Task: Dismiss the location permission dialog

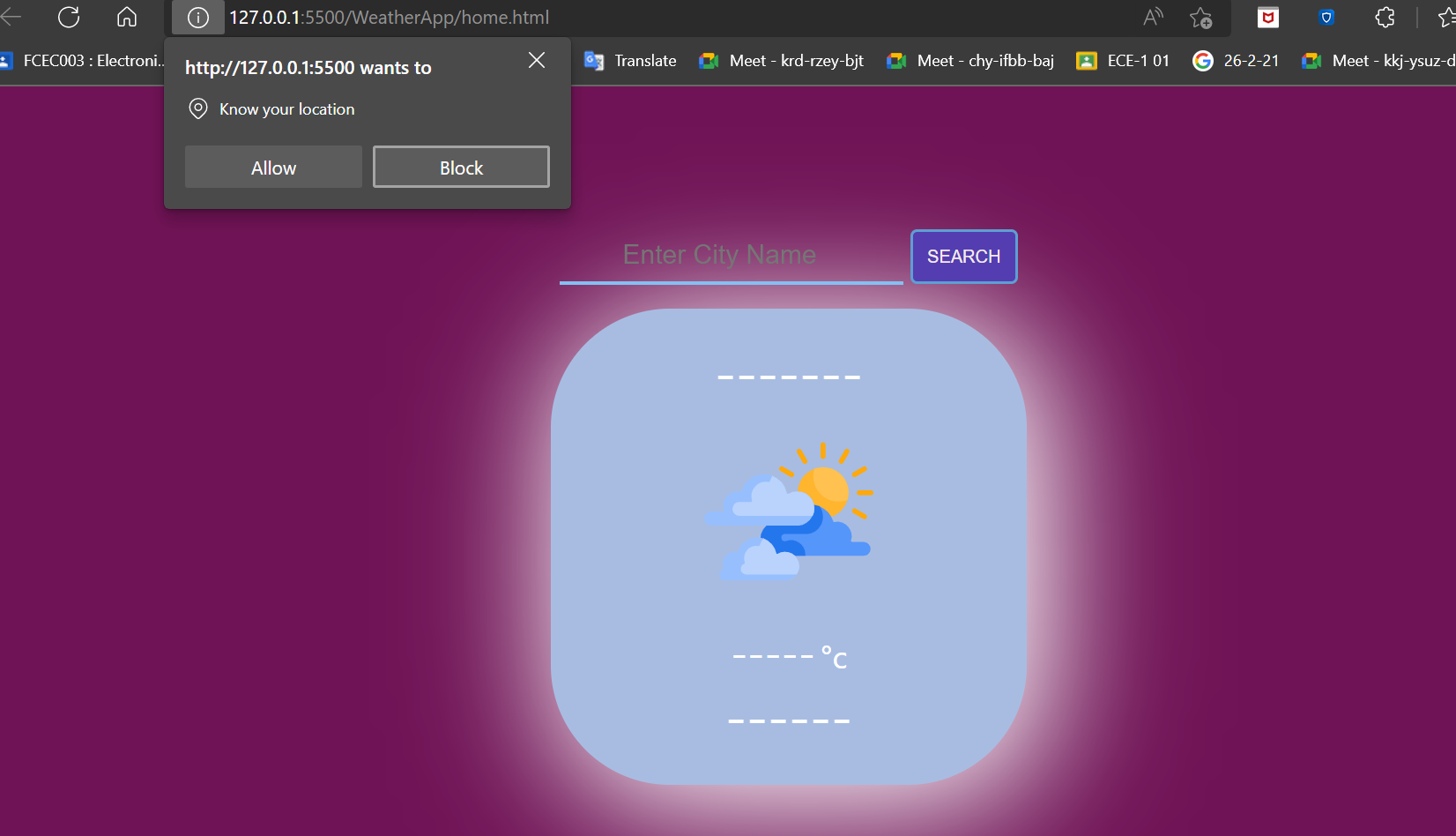Action: [x=536, y=60]
